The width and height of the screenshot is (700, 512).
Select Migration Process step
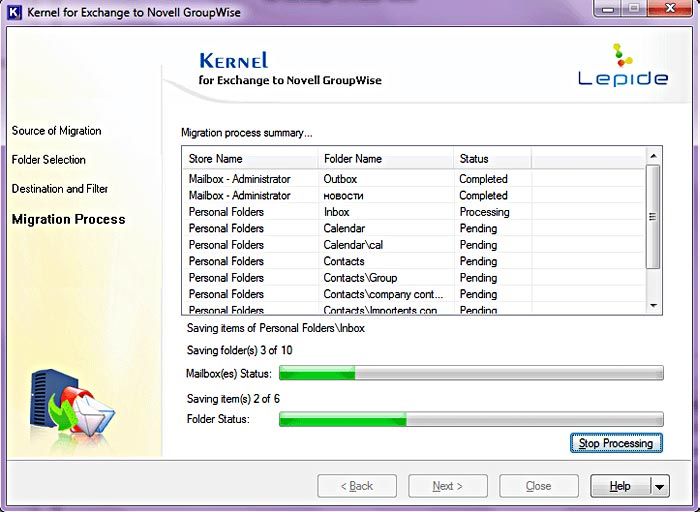tap(68, 219)
